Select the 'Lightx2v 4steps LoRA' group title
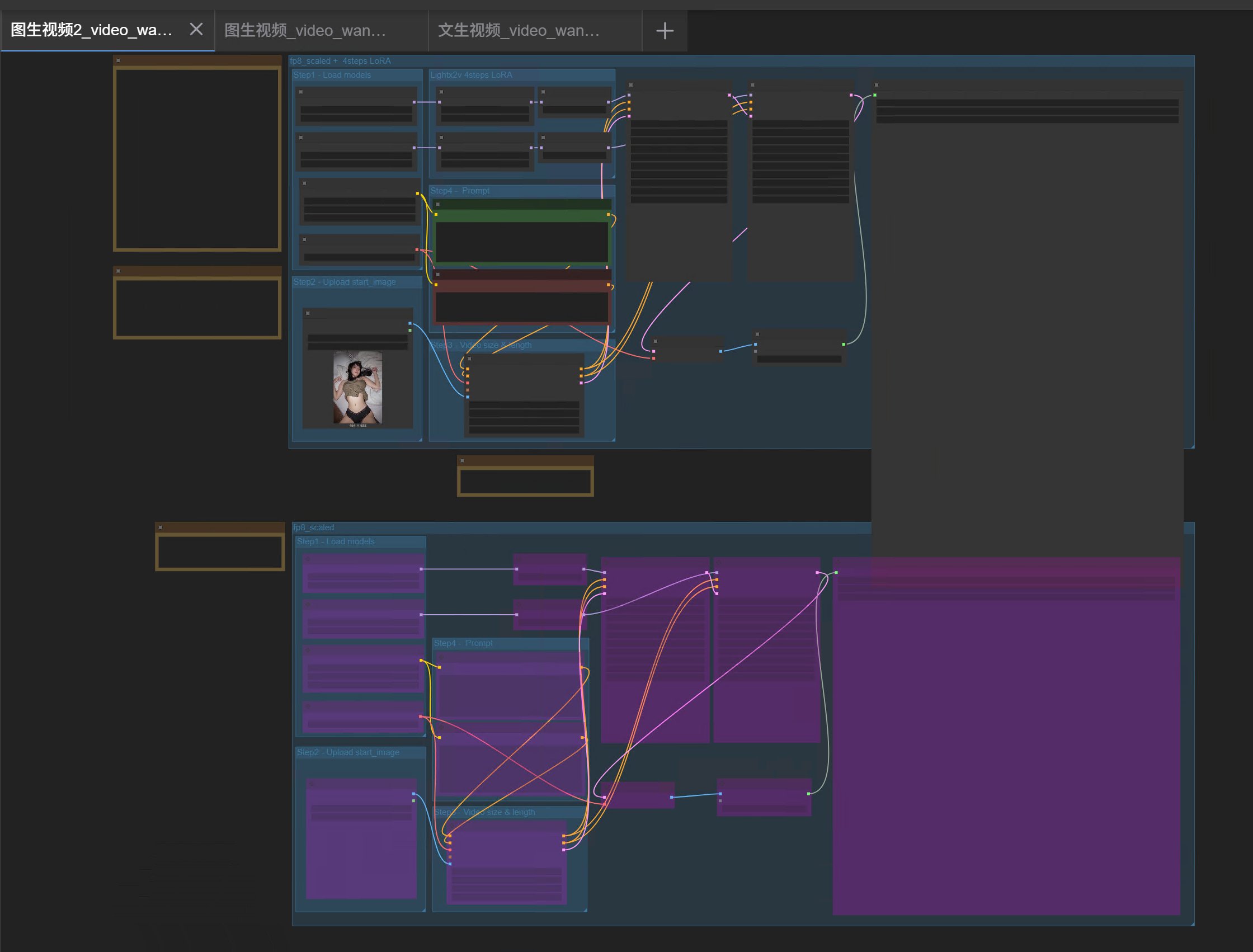Screen dimensions: 1253x952 click(471, 75)
